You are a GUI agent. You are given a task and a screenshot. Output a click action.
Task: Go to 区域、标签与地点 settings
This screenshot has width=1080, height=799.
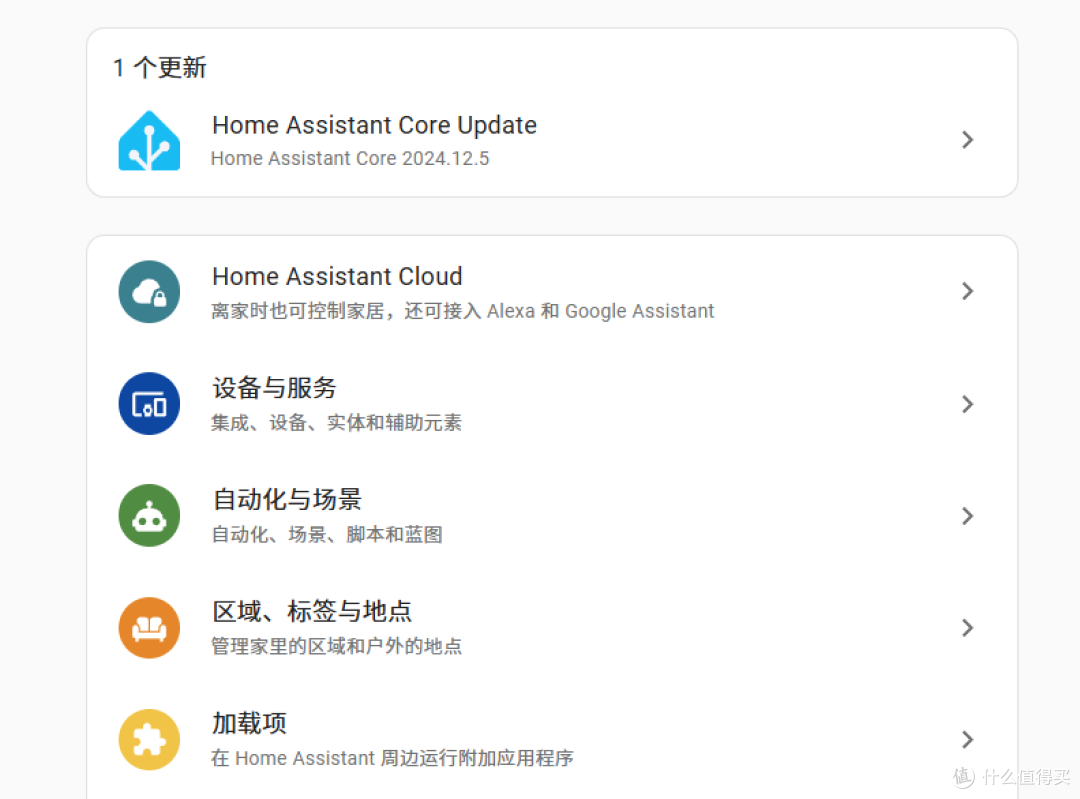(552, 627)
